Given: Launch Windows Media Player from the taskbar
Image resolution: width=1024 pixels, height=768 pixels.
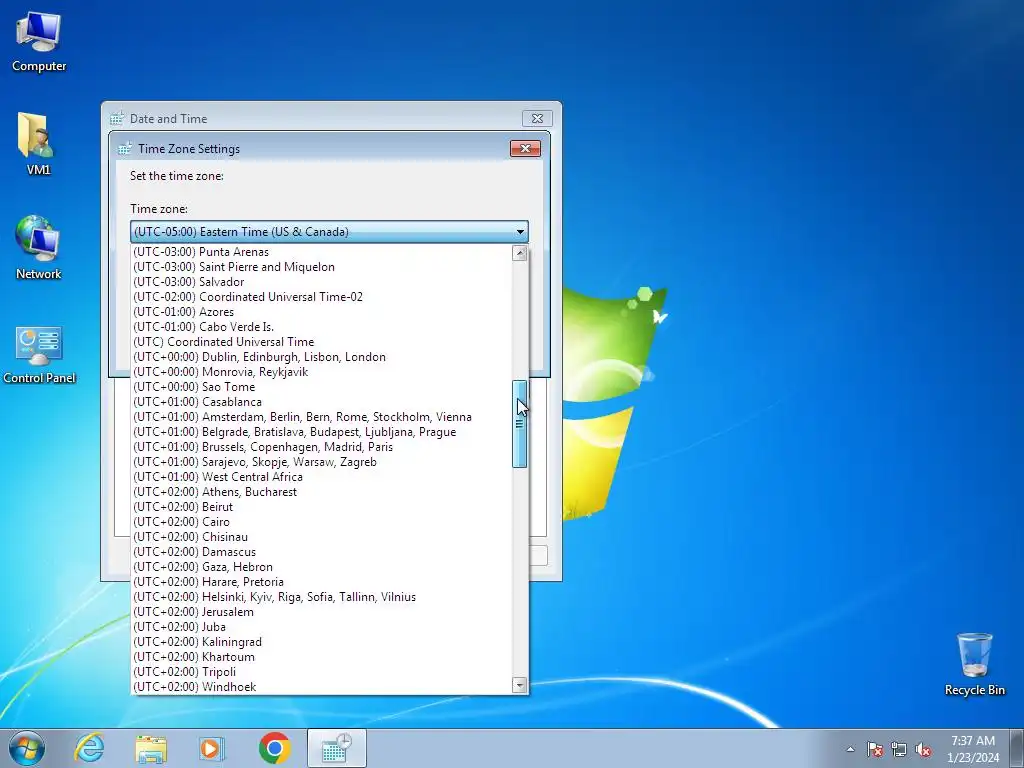Looking at the screenshot, I should [211, 748].
